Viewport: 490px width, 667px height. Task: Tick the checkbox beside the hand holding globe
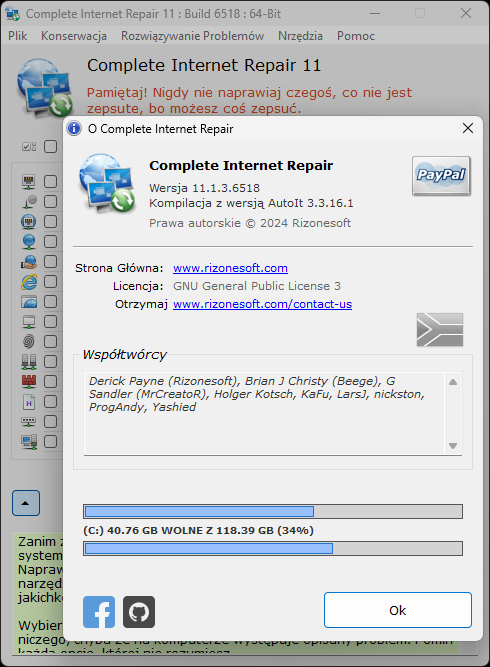point(50,262)
